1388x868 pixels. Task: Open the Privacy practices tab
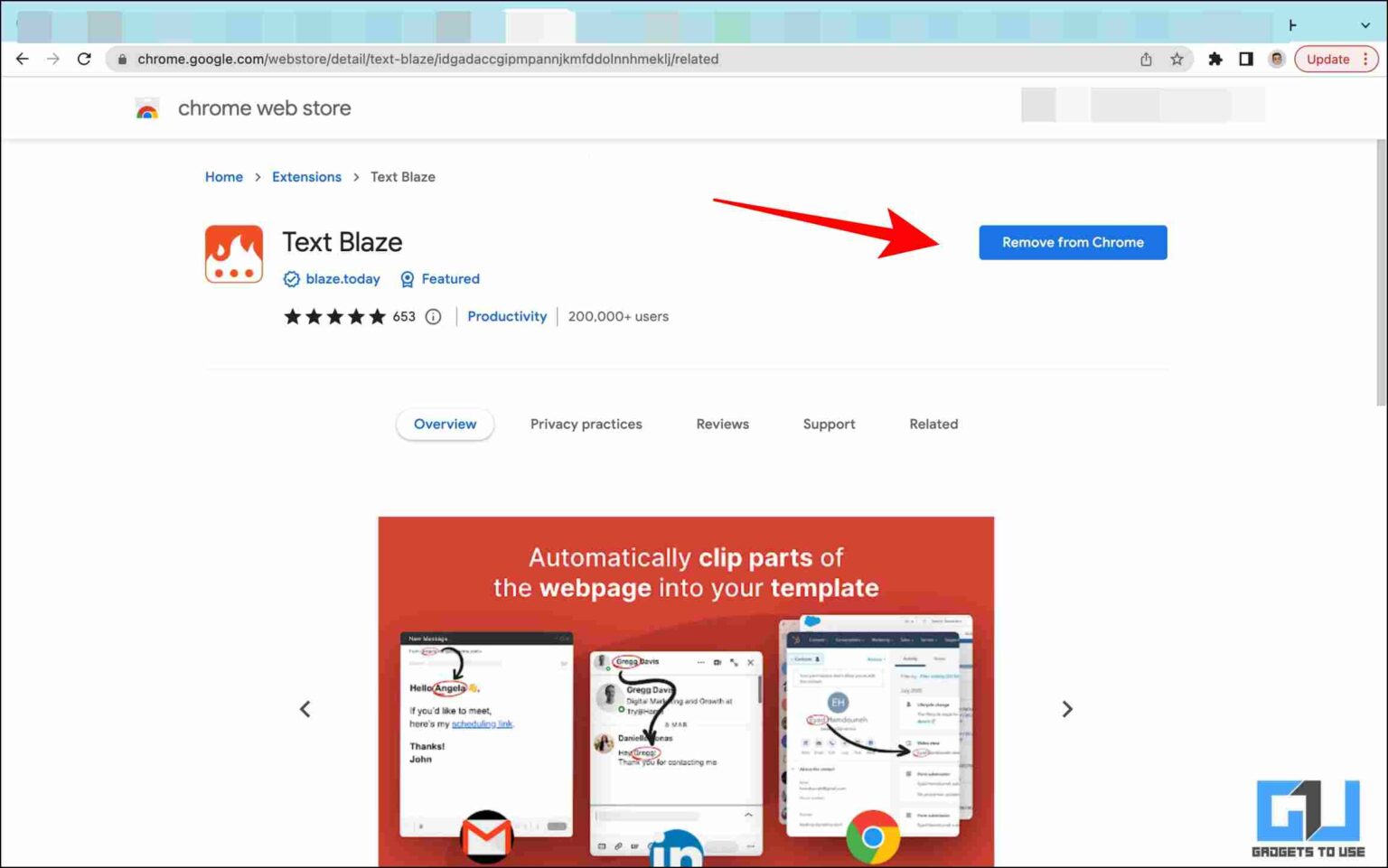(586, 424)
